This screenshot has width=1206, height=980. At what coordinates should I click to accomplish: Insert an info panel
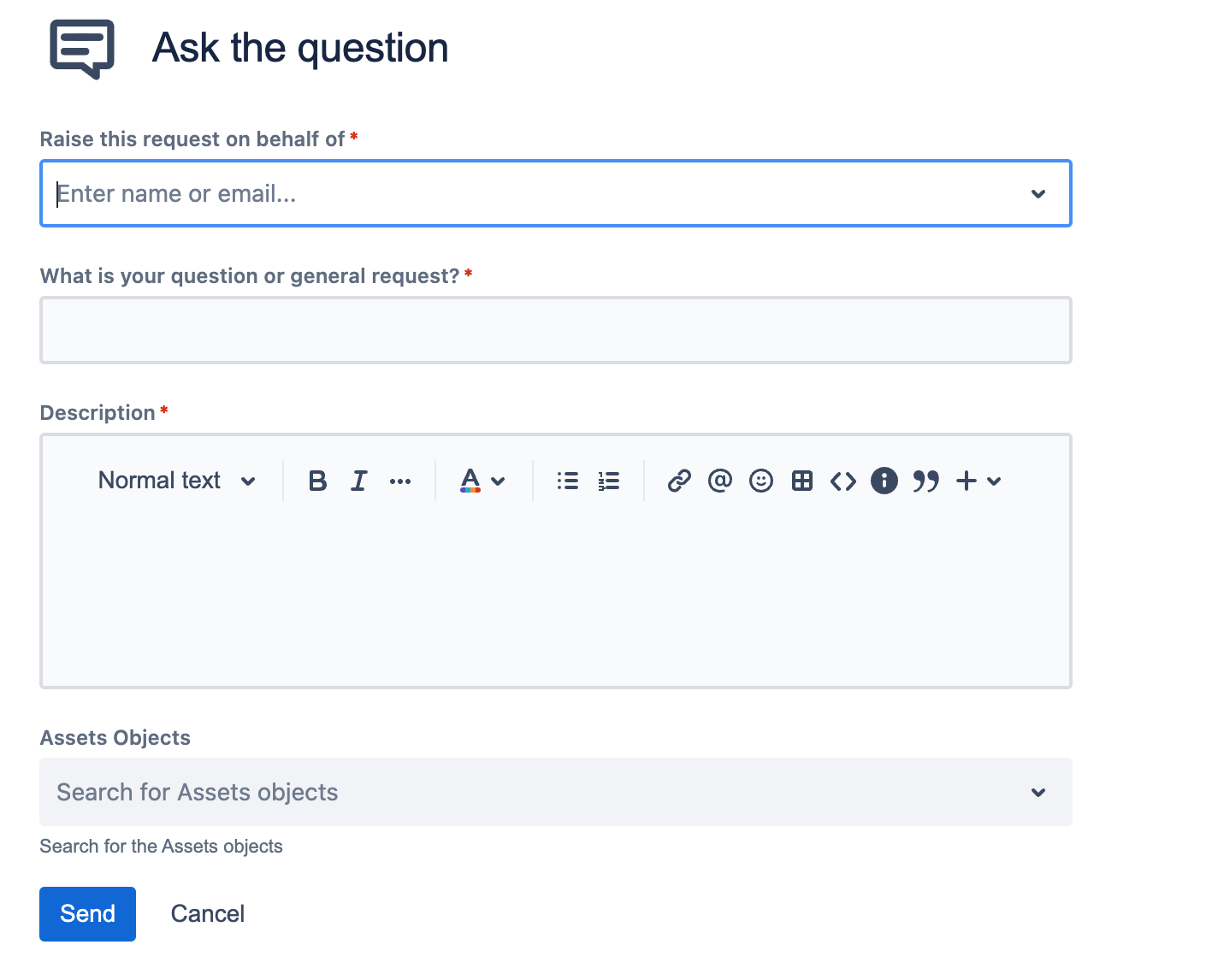tap(884, 481)
